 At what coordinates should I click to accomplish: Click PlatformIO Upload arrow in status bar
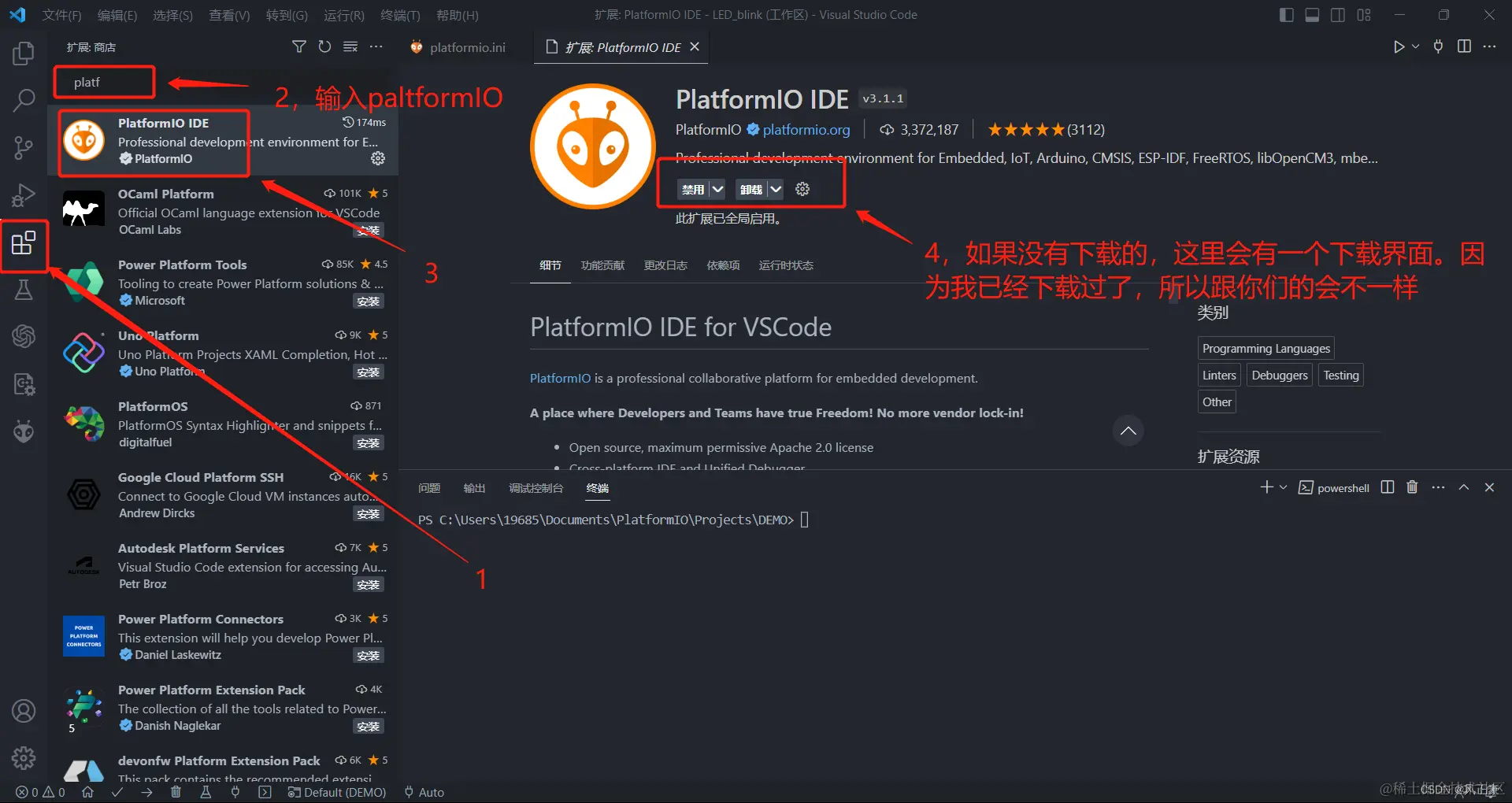point(146,792)
